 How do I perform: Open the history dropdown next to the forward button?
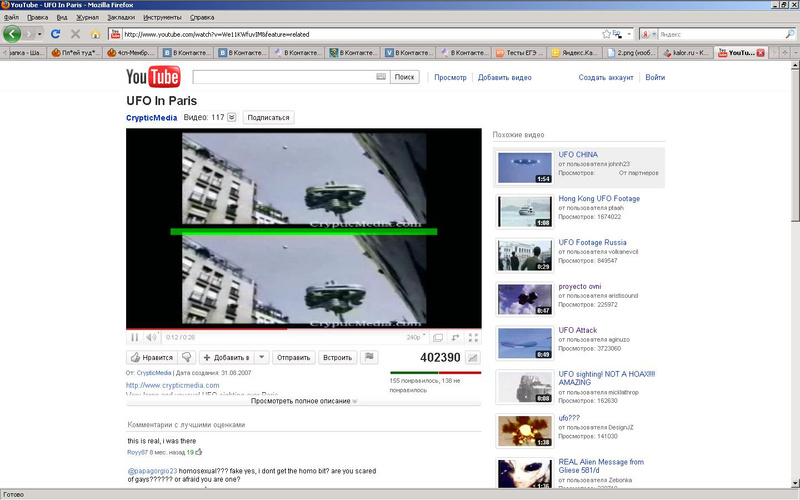39,34
